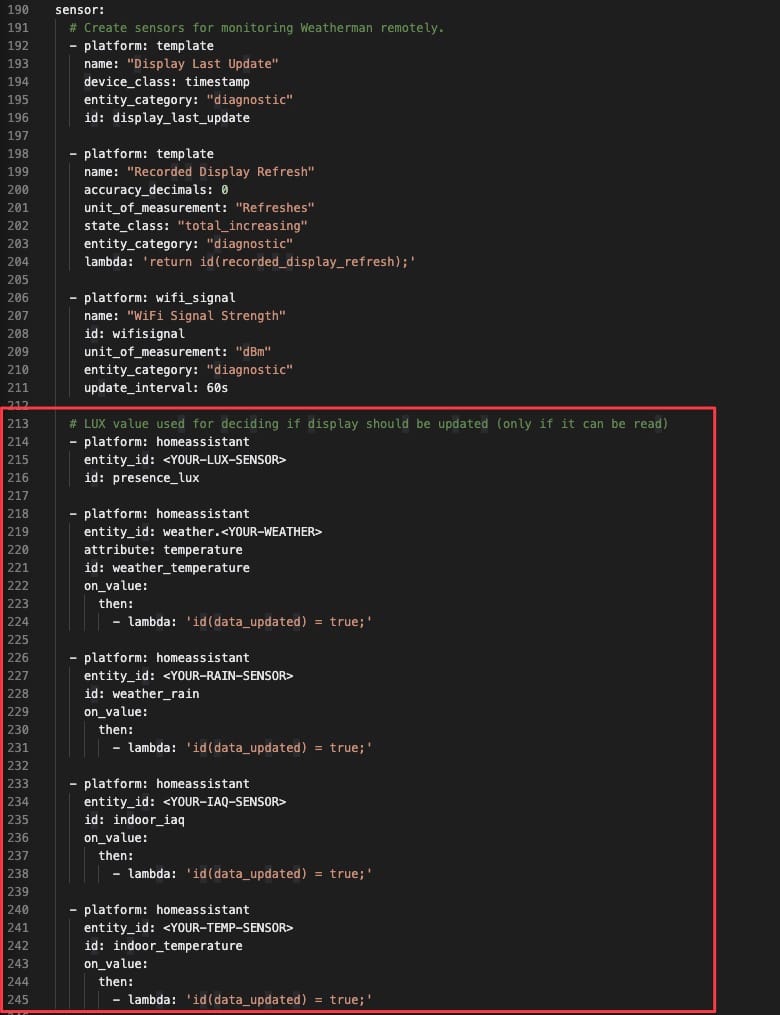Click the 'attribute: temperature' line
The image size is (780, 1015).
coord(163,550)
